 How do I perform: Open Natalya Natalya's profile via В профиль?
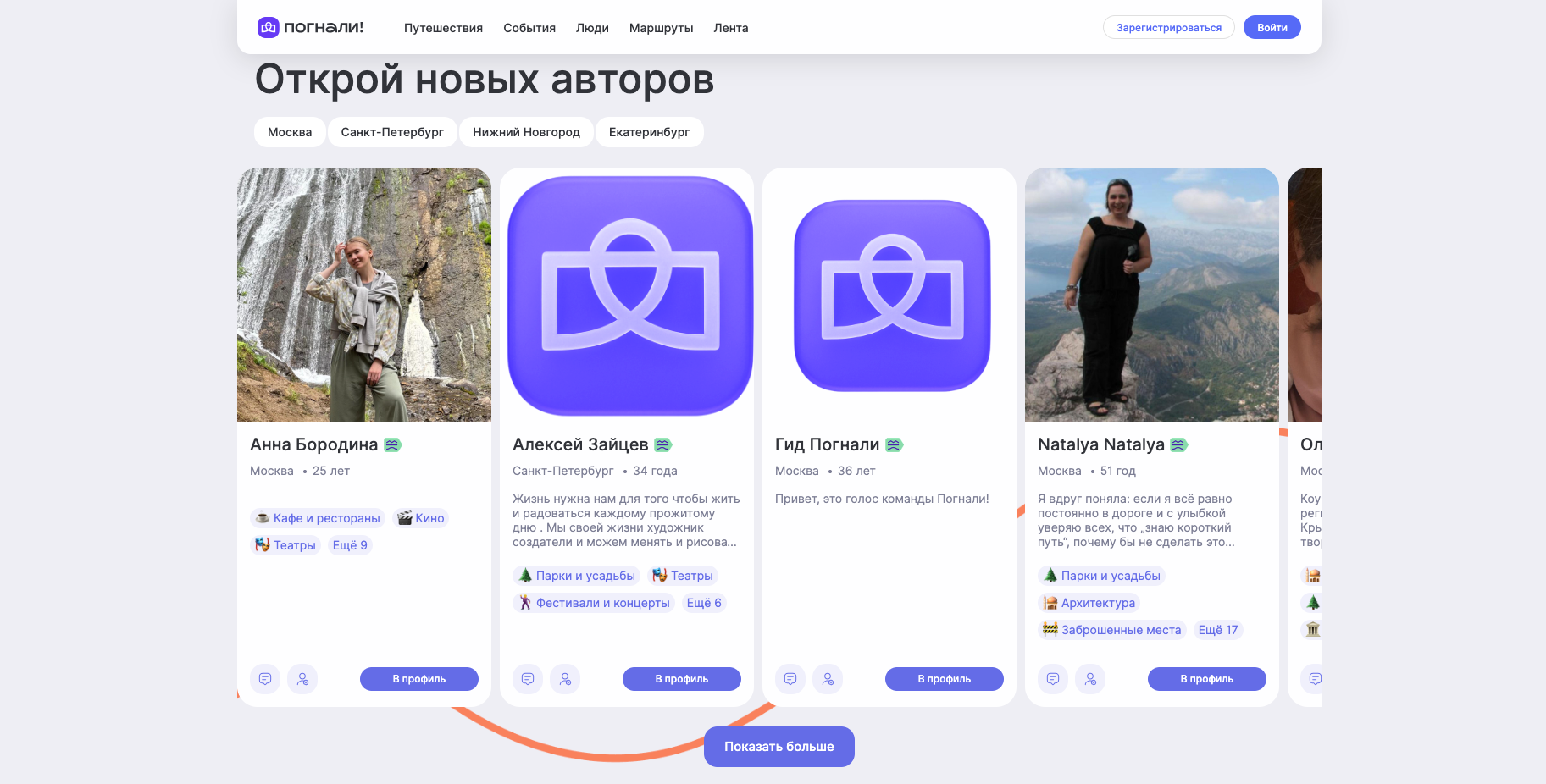pyautogui.click(x=1207, y=679)
